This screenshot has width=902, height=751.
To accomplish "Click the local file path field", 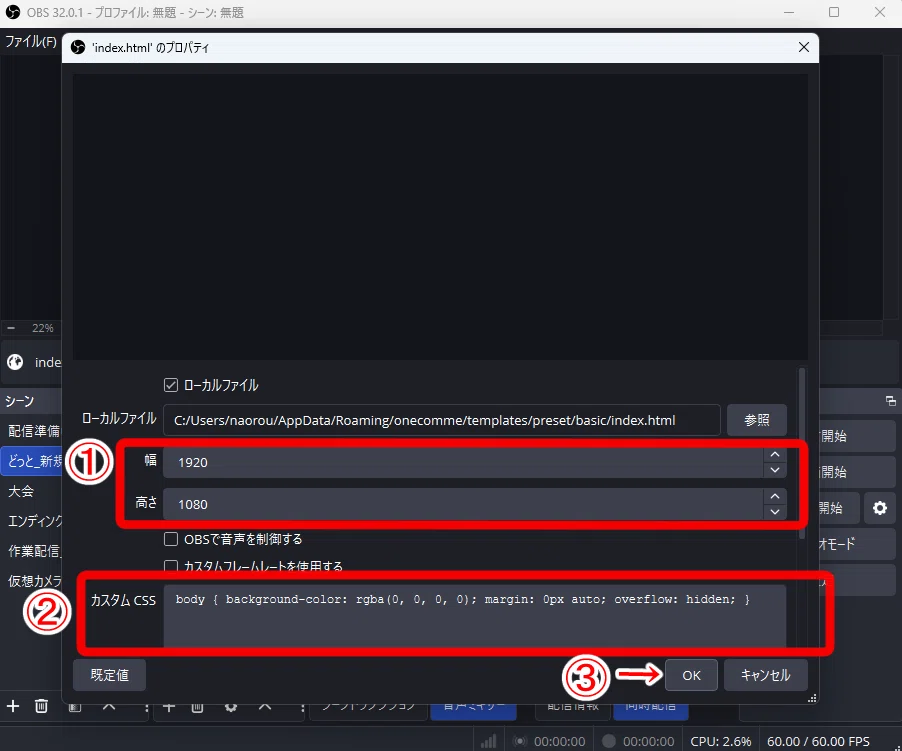I will (441, 420).
